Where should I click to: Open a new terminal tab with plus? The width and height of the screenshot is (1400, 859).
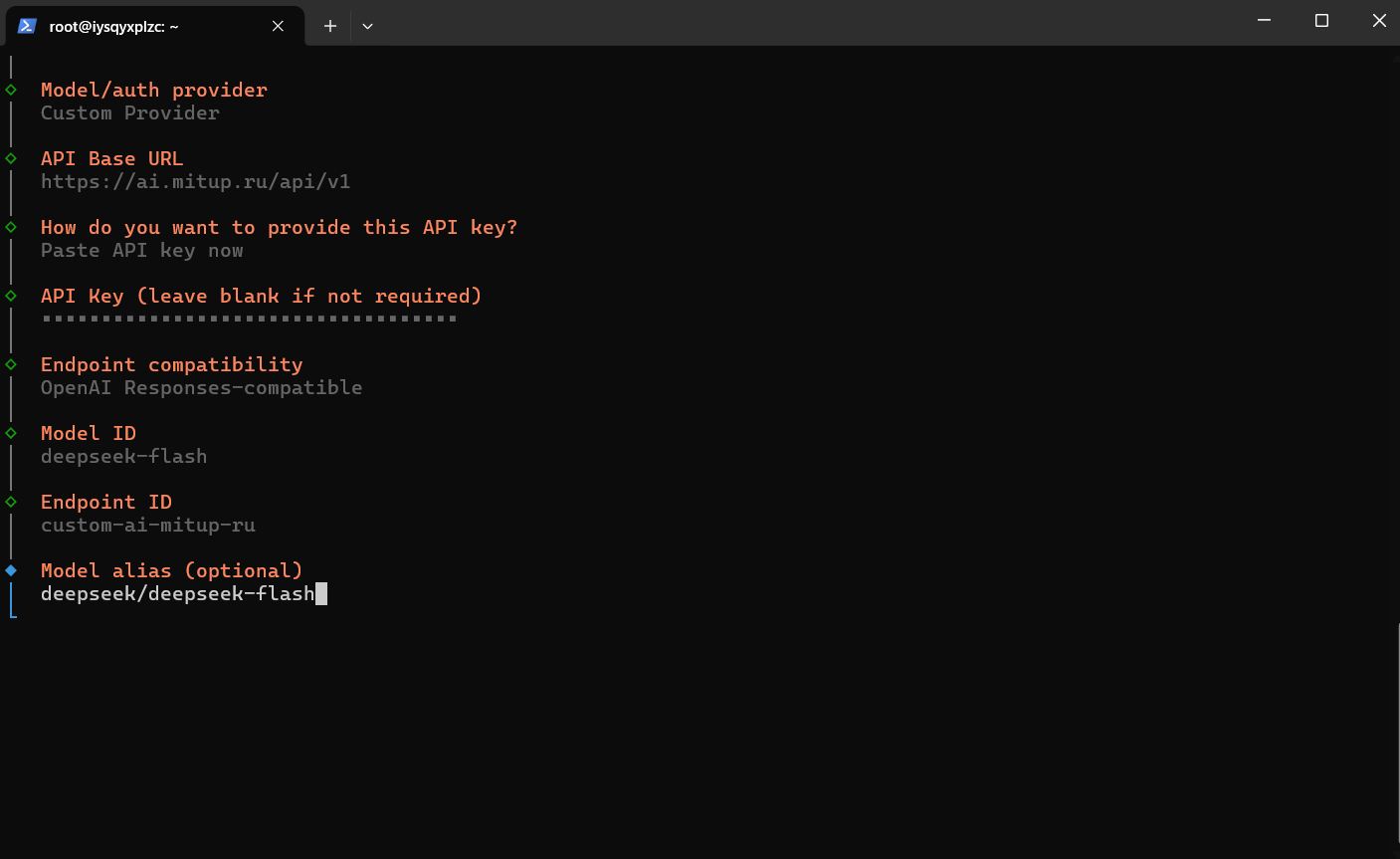pos(330,26)
